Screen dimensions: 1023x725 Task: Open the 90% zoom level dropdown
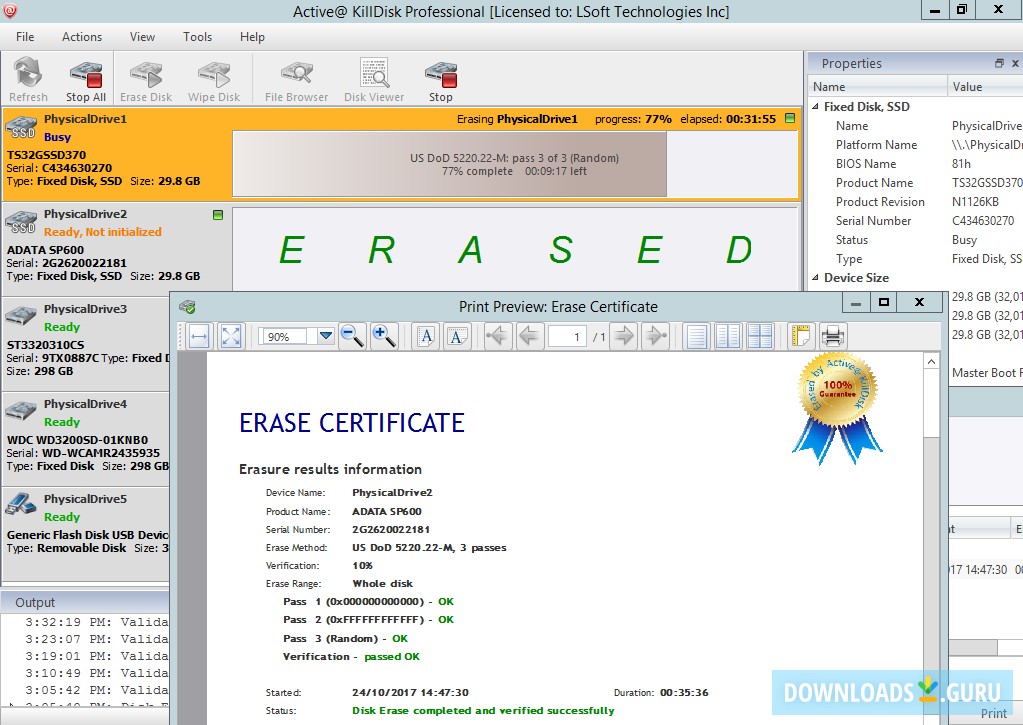pos(325,337)
